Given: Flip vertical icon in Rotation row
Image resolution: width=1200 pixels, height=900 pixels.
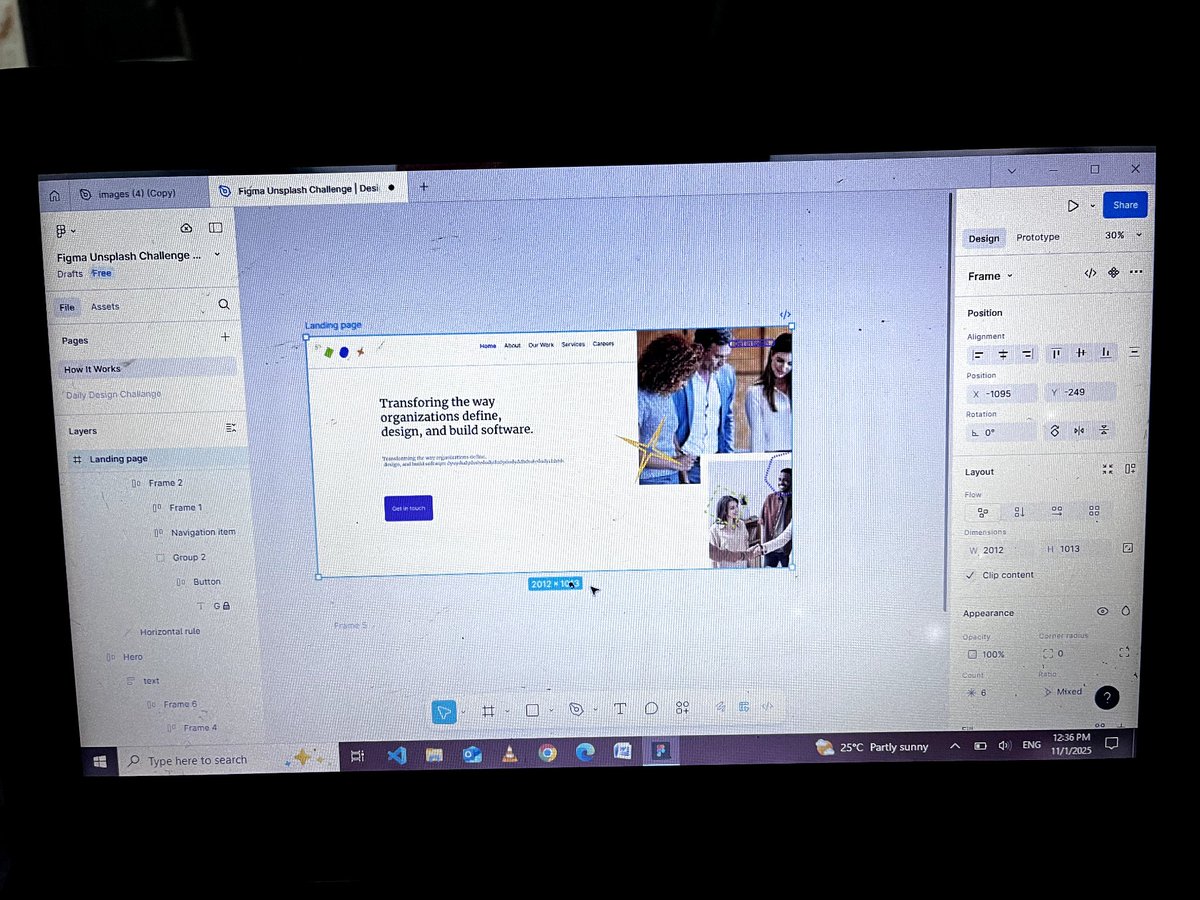Looking at the screenshot, I should click(x=1103, y=431).
